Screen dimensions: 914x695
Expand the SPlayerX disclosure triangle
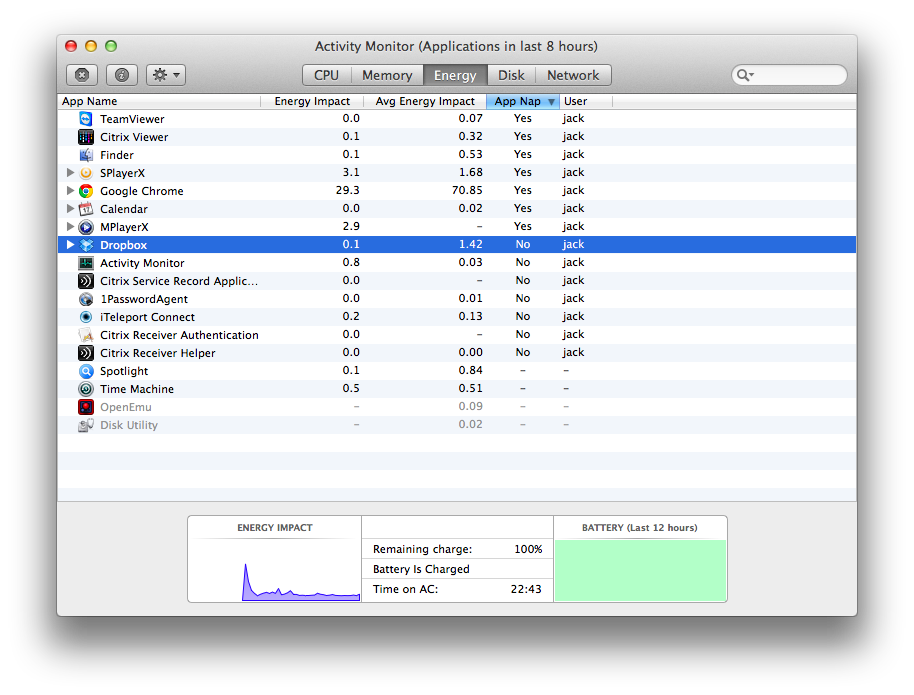70,173
